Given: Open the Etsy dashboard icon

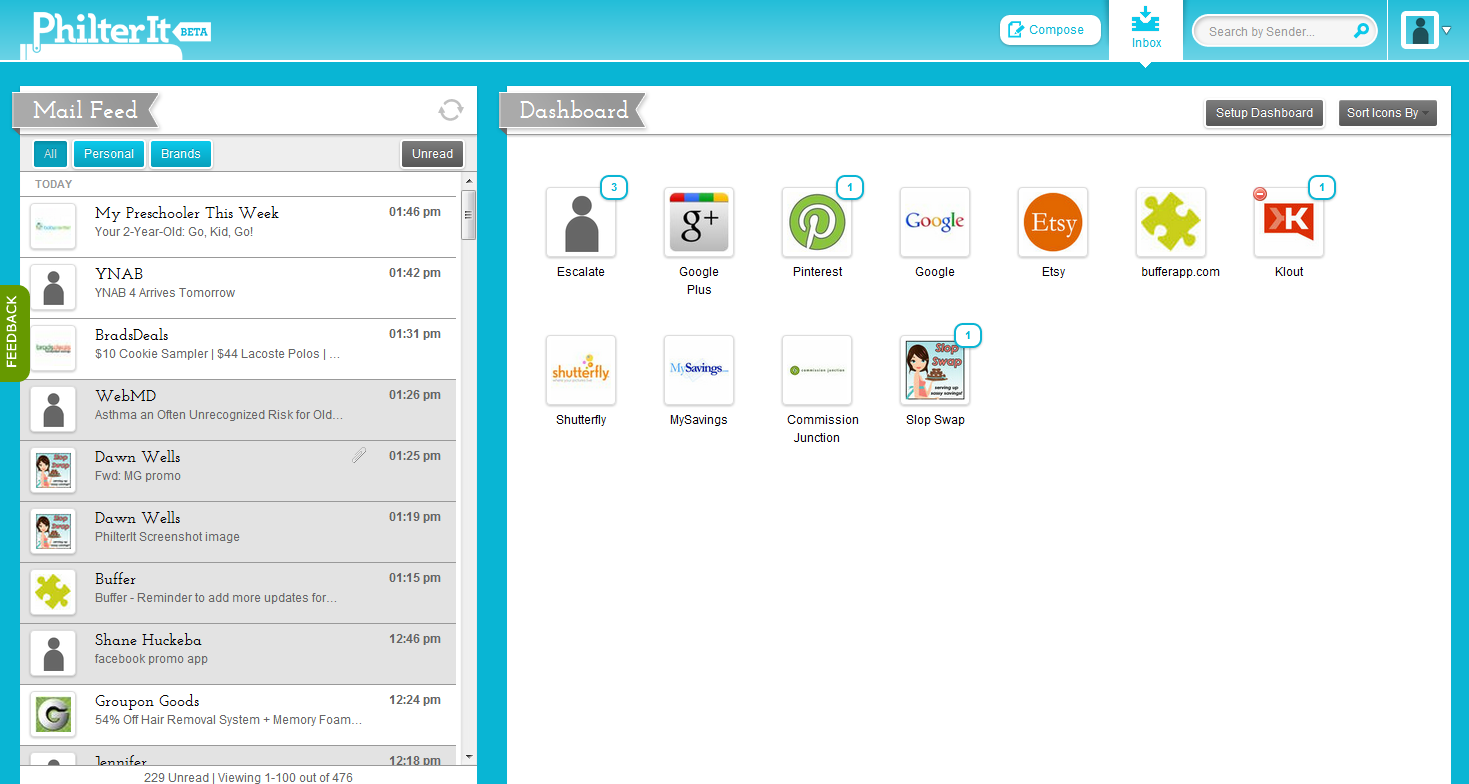Looking at the screenshot, I should (1053, 222).
